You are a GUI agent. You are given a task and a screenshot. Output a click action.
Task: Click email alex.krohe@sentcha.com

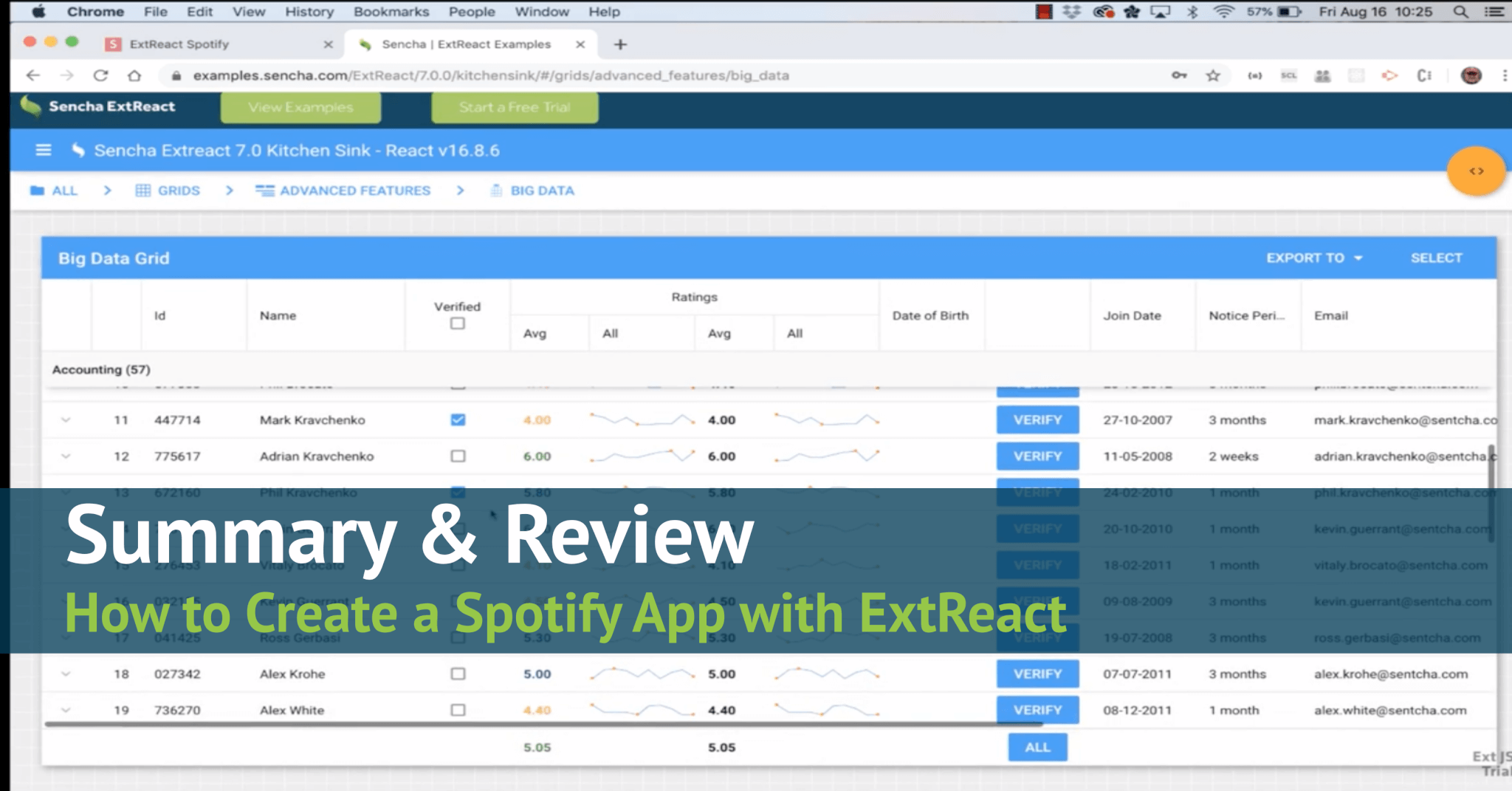[1391, 674]
